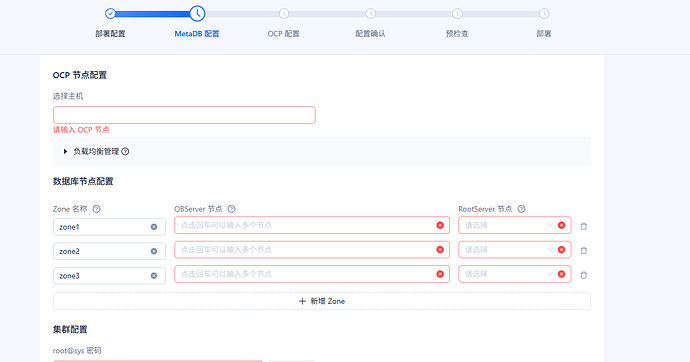Delete the zone1 row with trash icon

(584, 227)
